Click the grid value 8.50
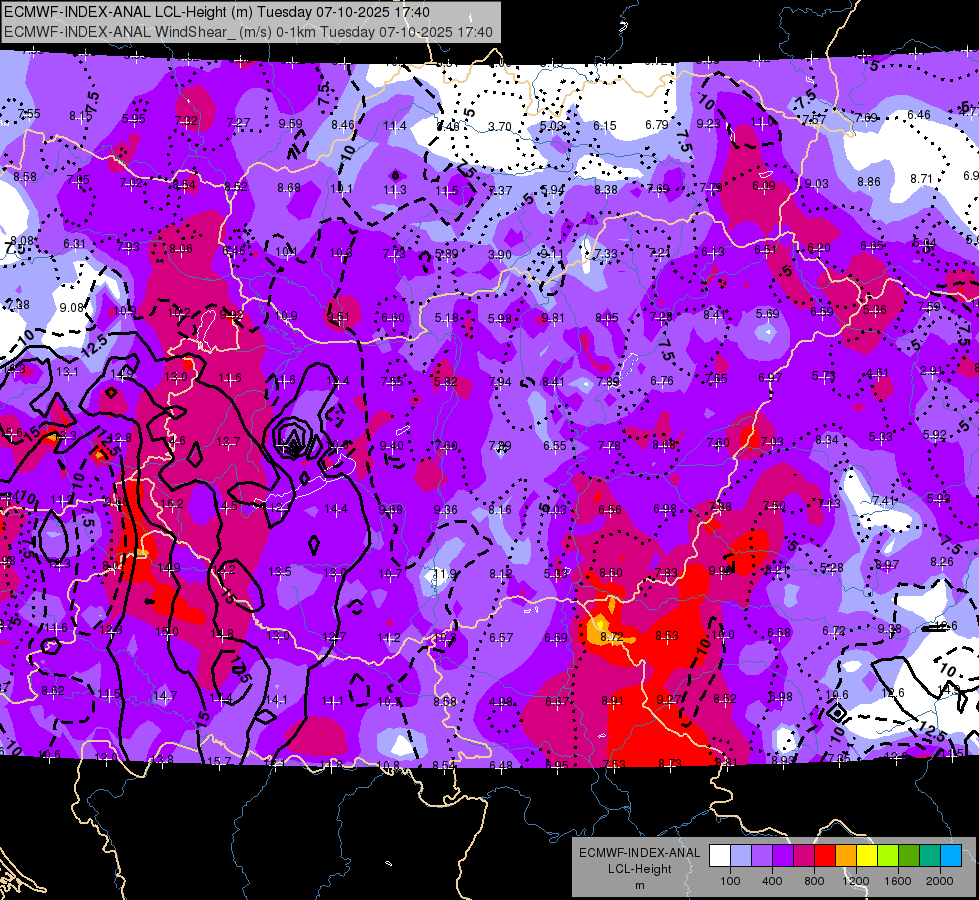Image resolution: width=979 pixels, height=900 pixels. point(611,573)
